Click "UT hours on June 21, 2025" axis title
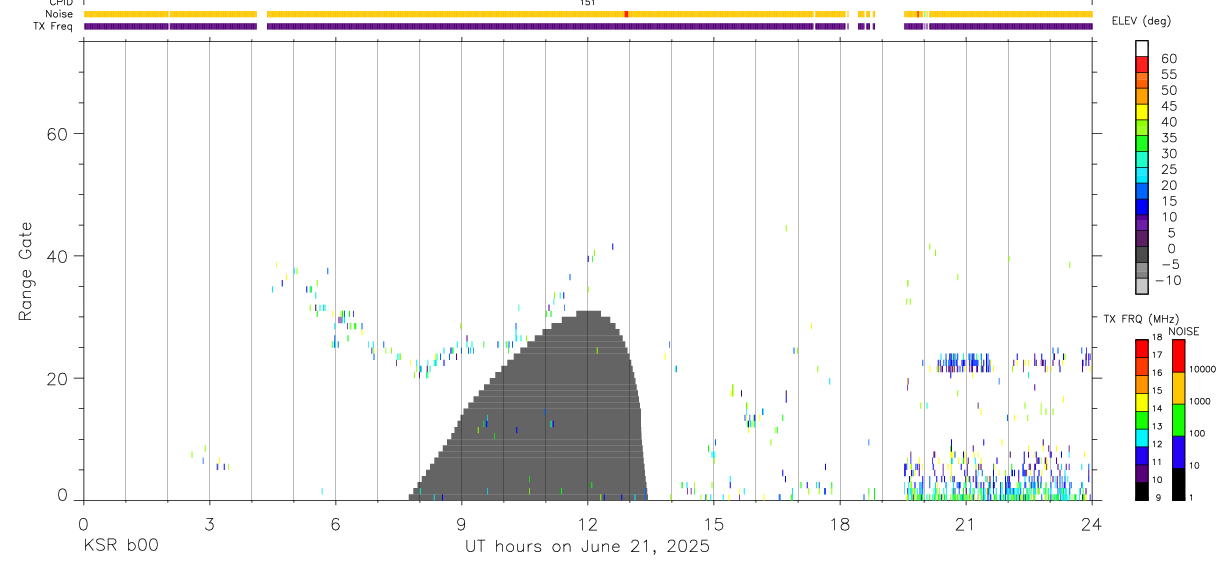The height and width of the screenshot is (567, 1228). click(587, 547)
